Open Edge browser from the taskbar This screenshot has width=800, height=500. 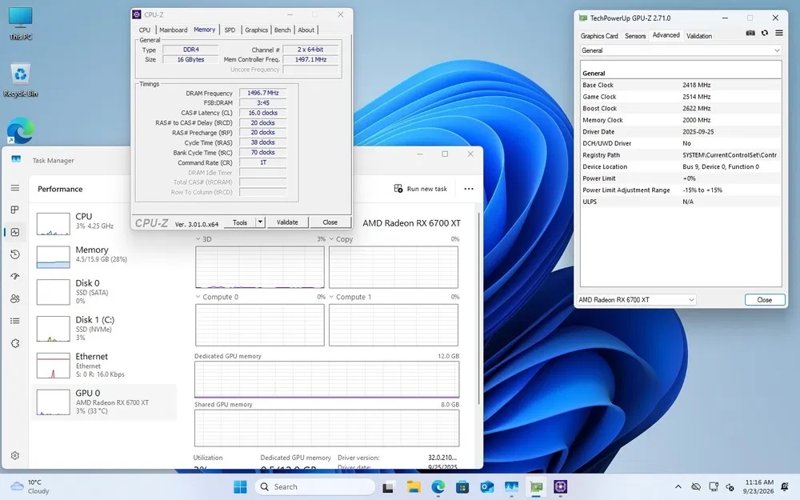pyautogui.click(x=438, y=487)
